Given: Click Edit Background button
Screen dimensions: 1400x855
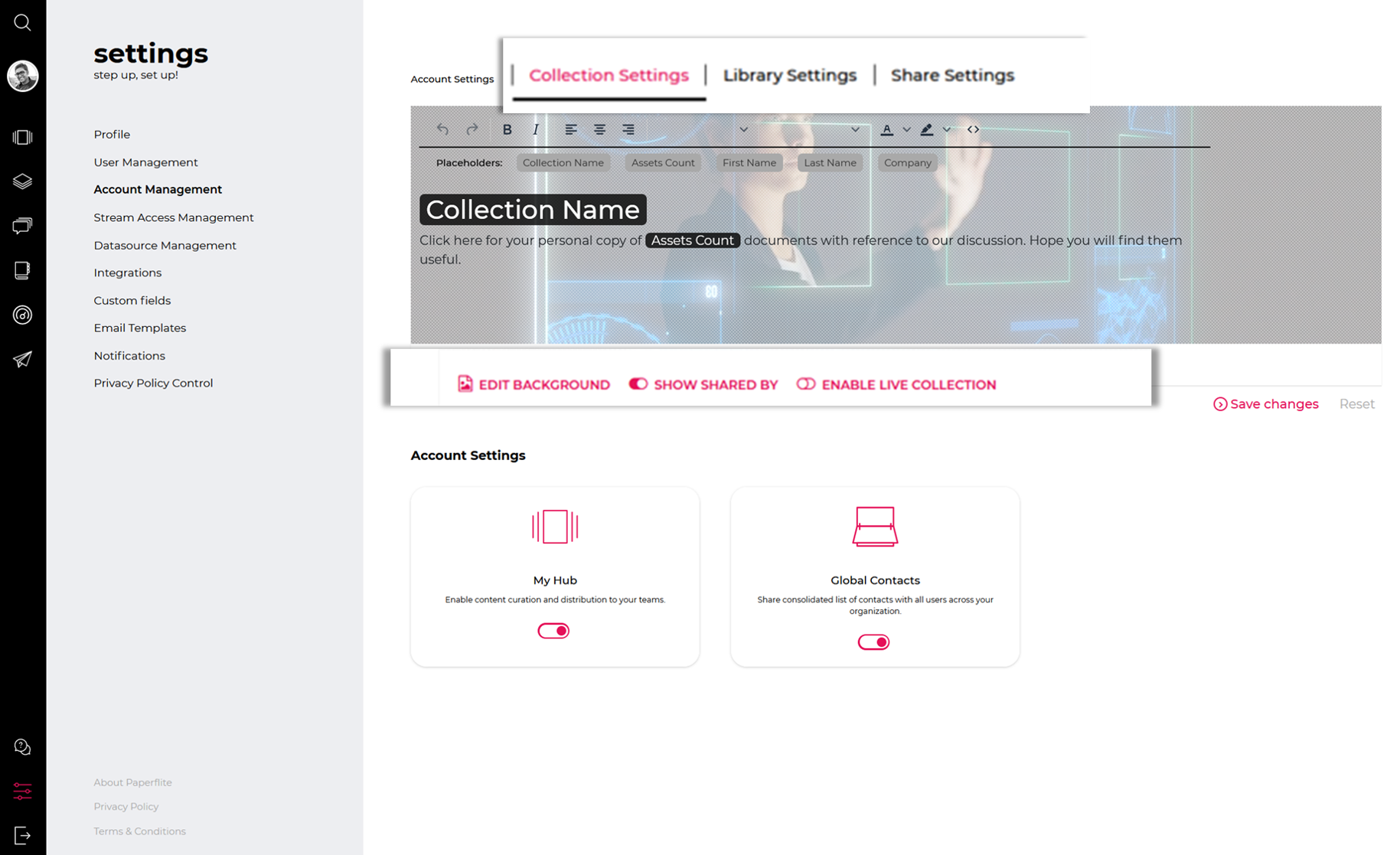Looking at the screenshot, I should pos(534,384).
